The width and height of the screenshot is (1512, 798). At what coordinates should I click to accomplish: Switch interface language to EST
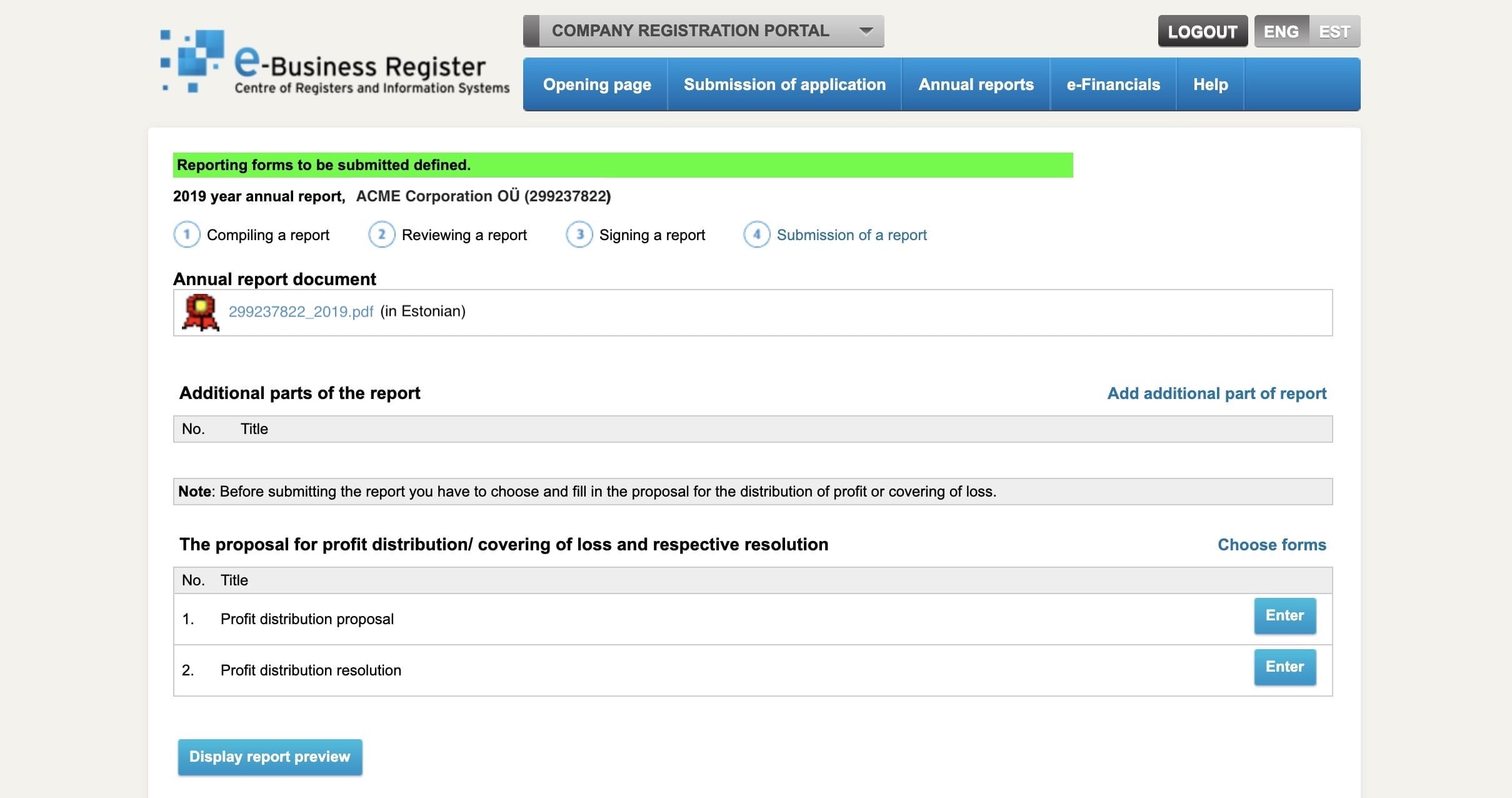click(x=1335, y=31)
